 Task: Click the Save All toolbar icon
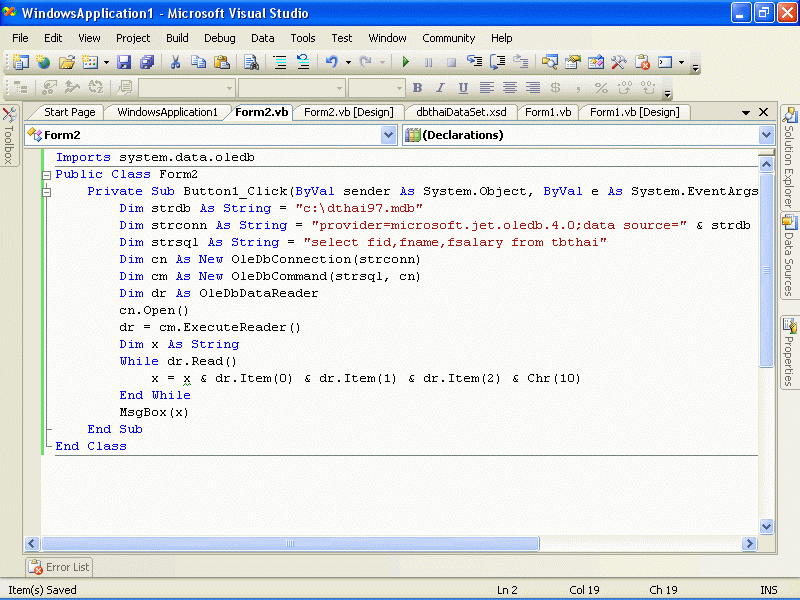pos(147,62)
